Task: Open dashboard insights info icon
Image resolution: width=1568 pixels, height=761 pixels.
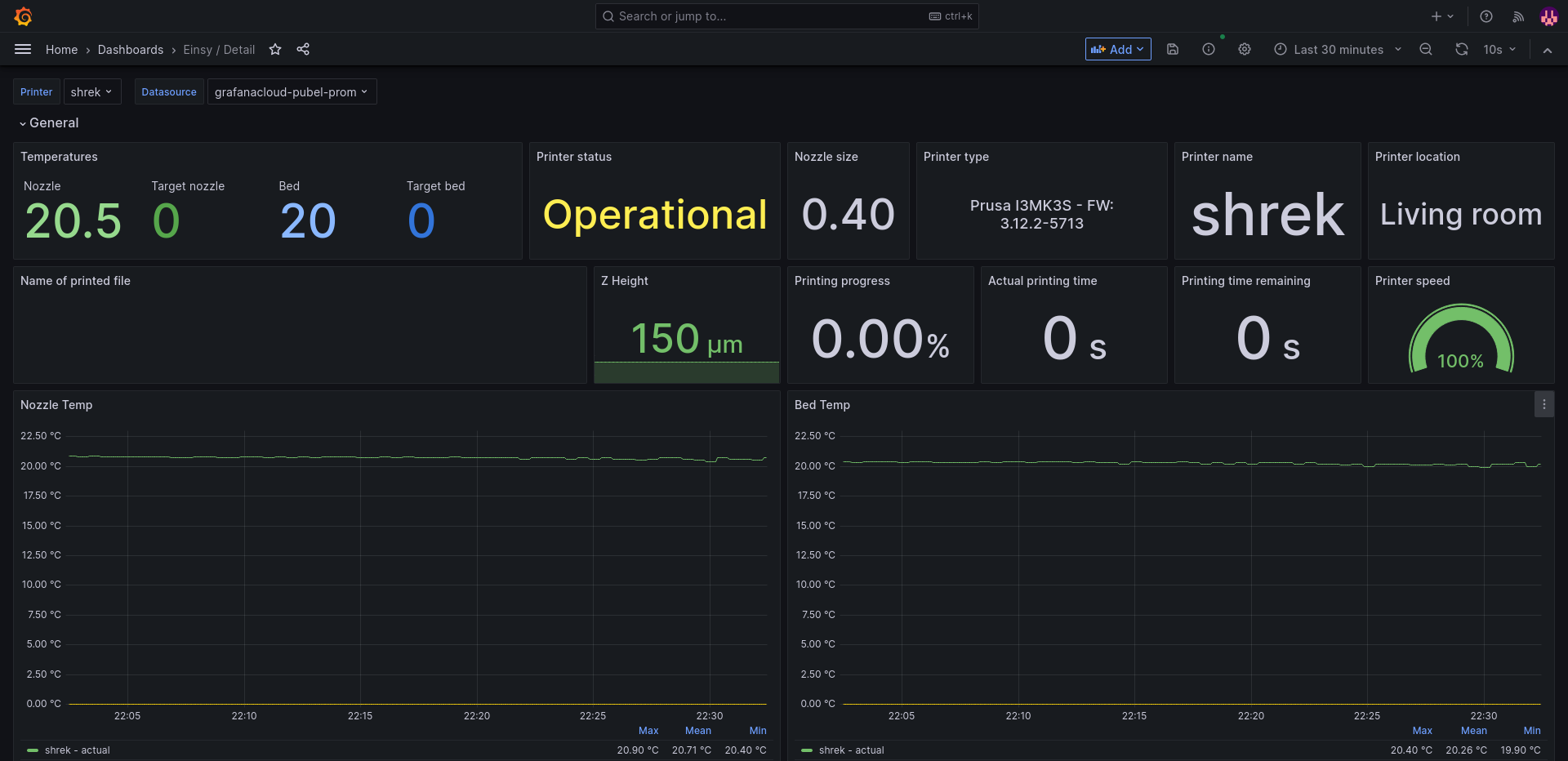Action: [1209, 50]
